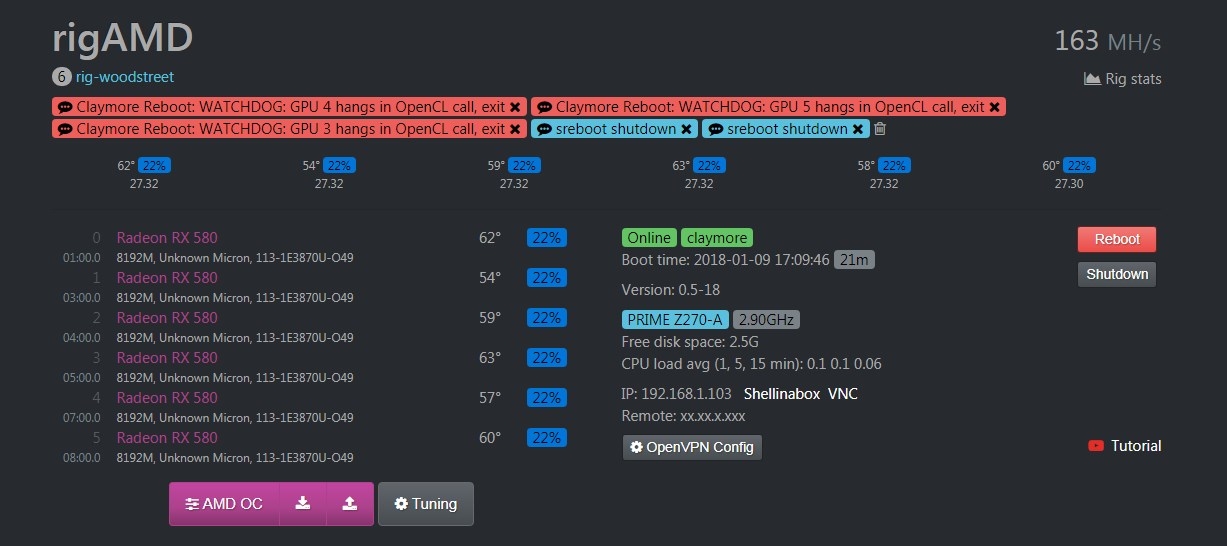Screen dimensions: 1227x546
Task: Click the 22% fan badge in GPU 5 list row
Action: (x=546, y=438)
